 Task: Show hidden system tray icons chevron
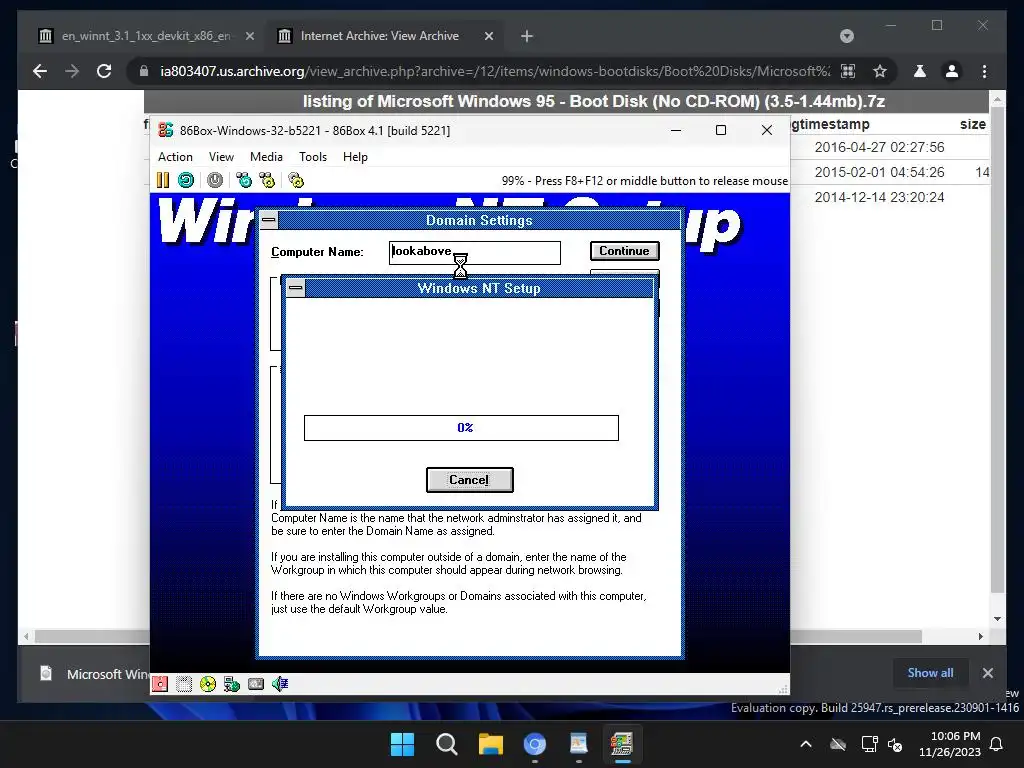[x=806, y=744]
